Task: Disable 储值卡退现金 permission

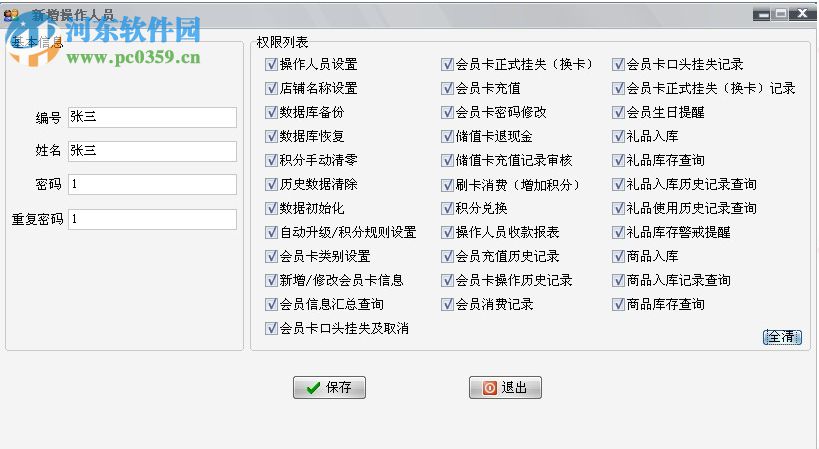Action: coord(447,136)
